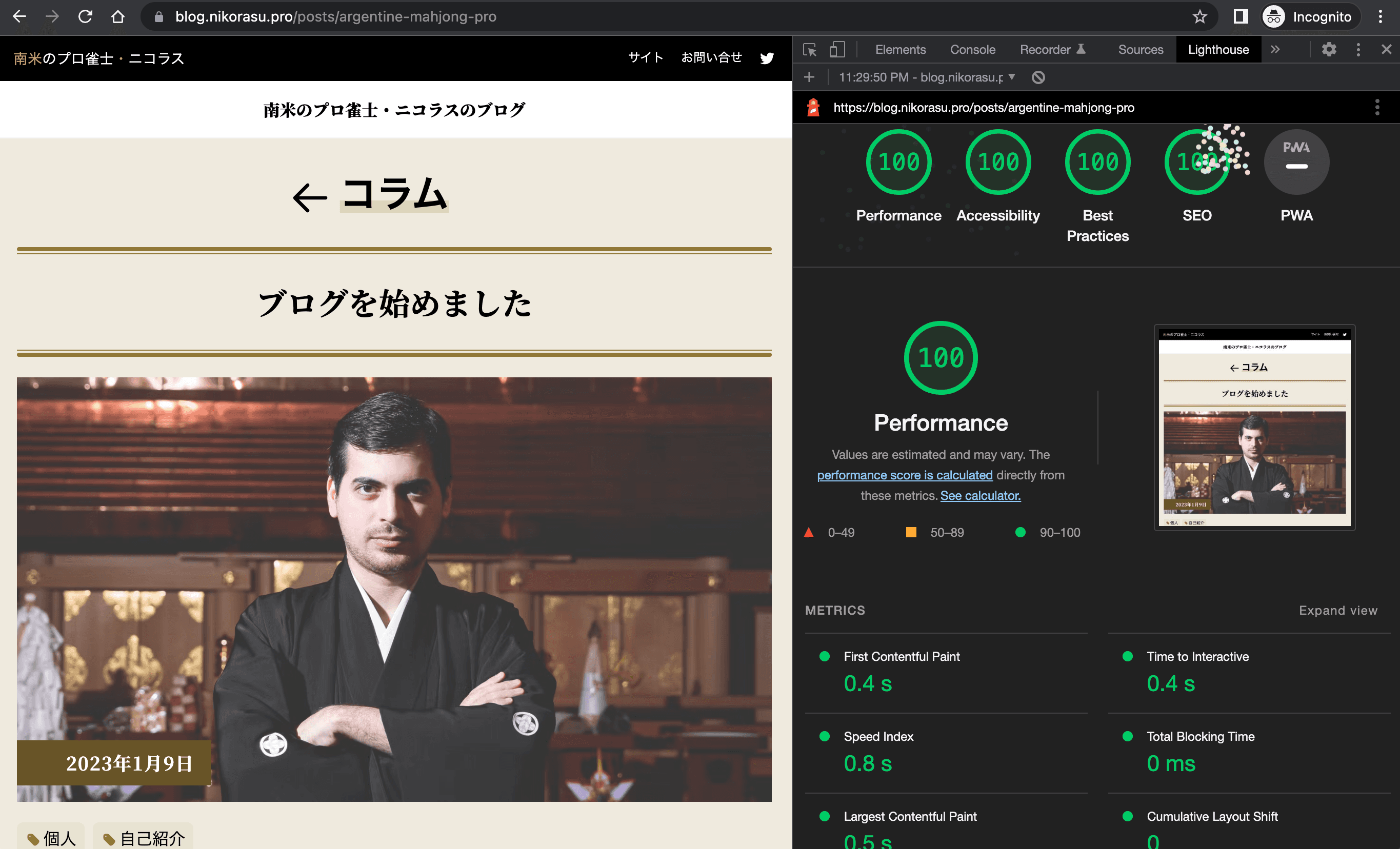This screenshot has width=1400, height=849.
Task: Open the report's kebab menu beside the URL
Action: pyautogui.click(x=1377, y=107)
